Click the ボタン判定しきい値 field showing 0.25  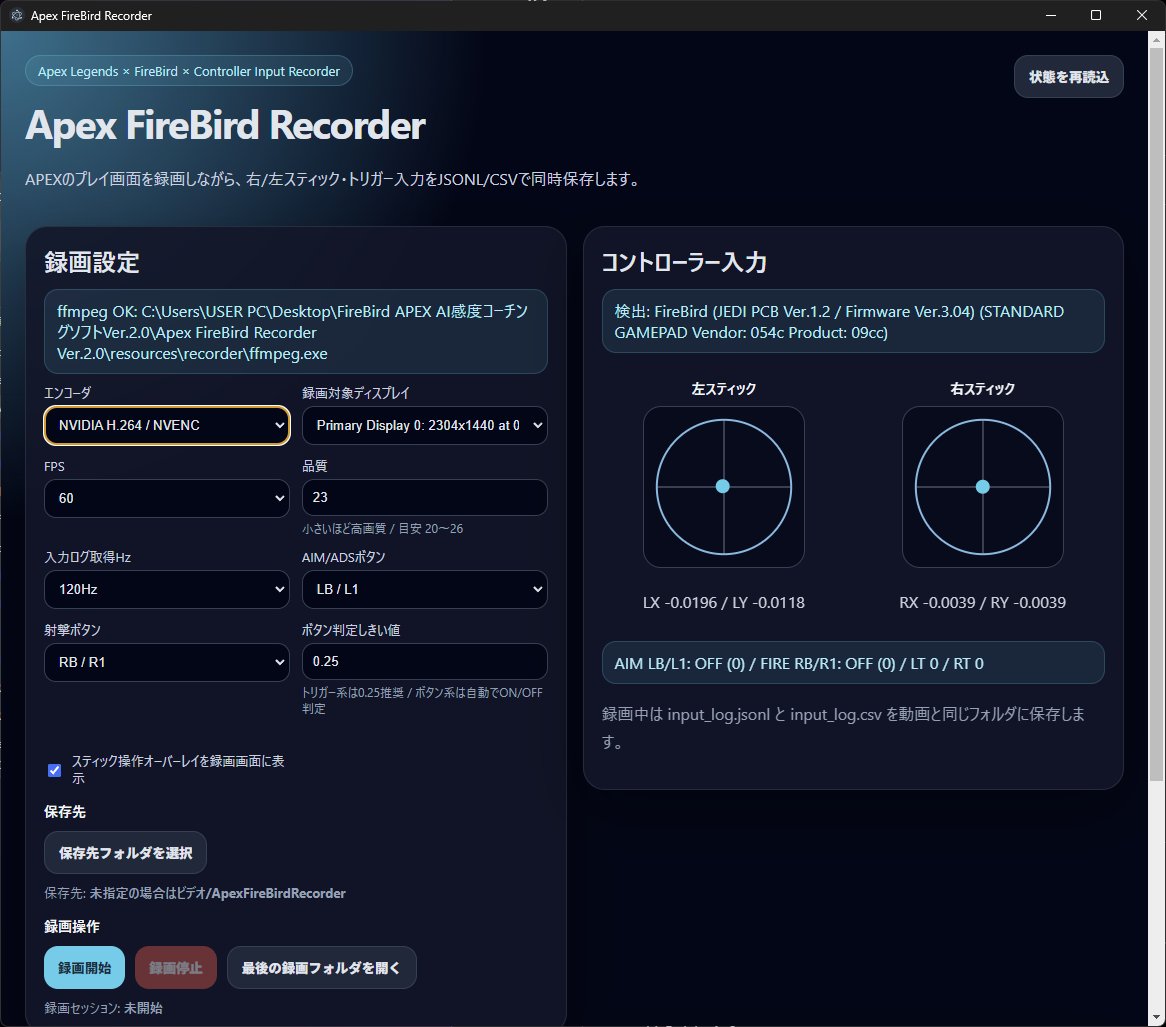tap(425, 661)
